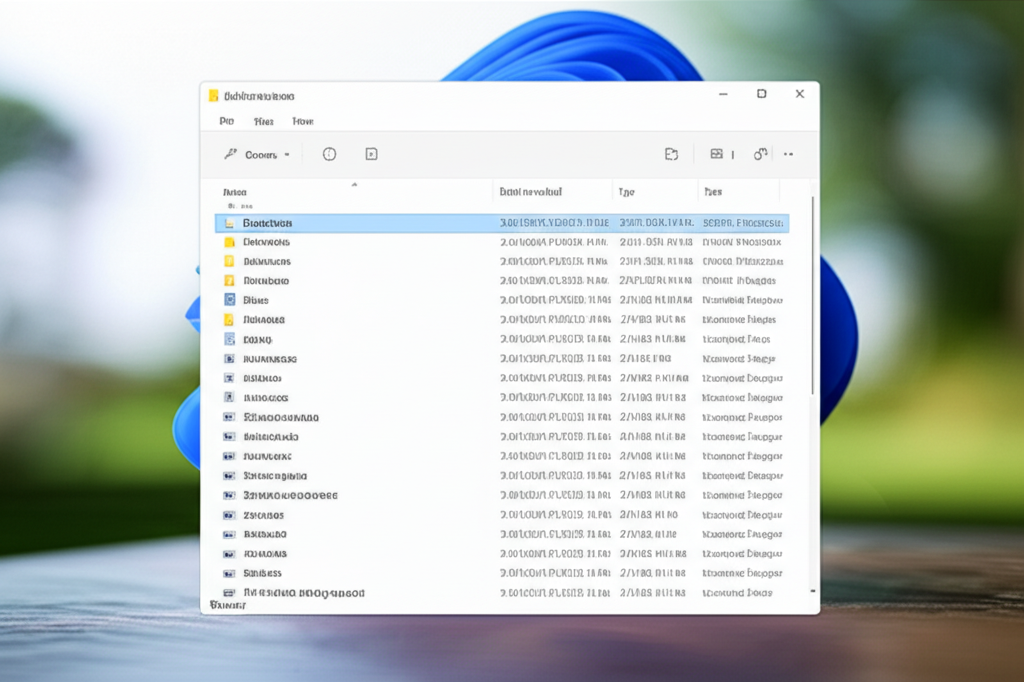
Task: Sort by the third (type) column header
Action: [627, 191]
